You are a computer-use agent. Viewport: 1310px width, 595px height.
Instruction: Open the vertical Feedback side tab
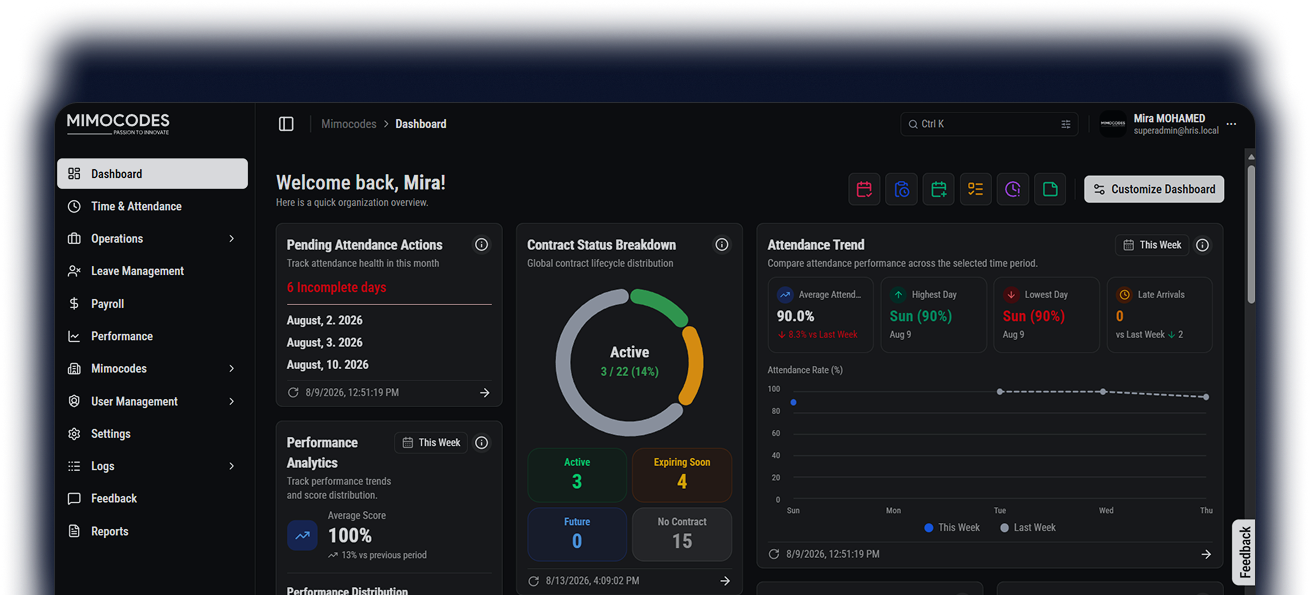1244,552
